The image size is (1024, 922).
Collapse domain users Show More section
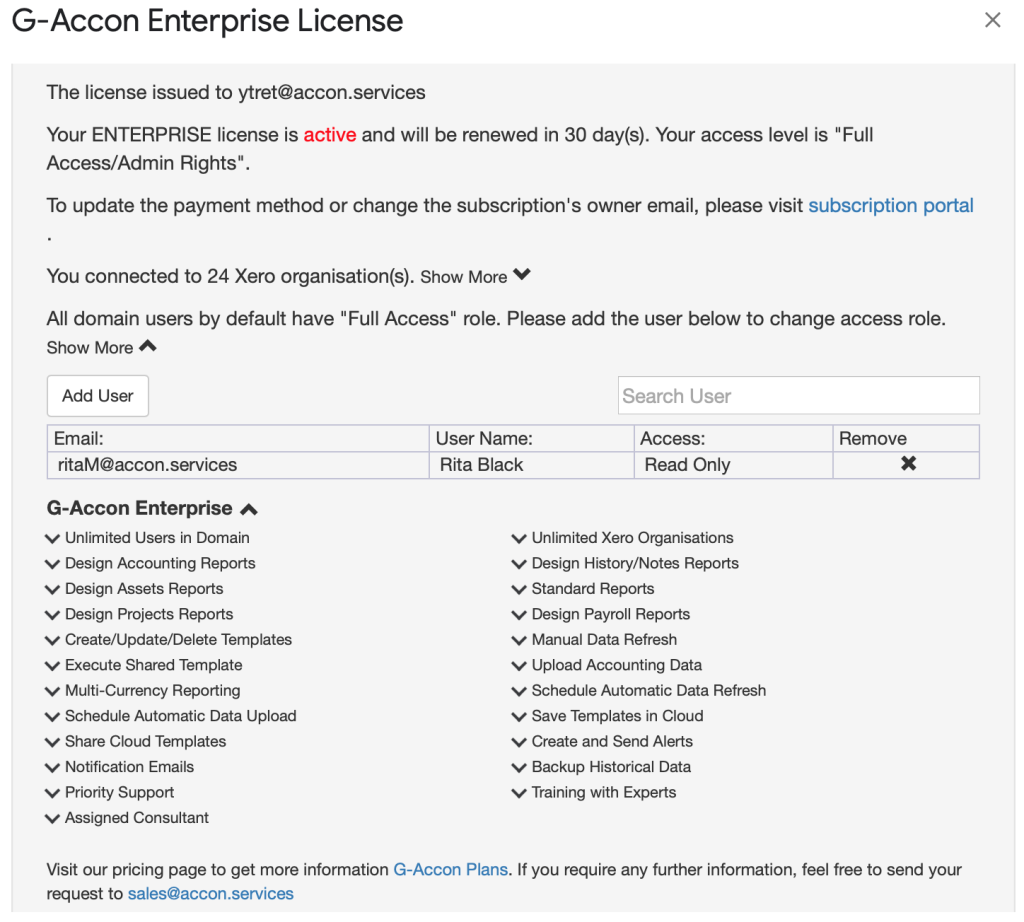click(x=148, y=346)
